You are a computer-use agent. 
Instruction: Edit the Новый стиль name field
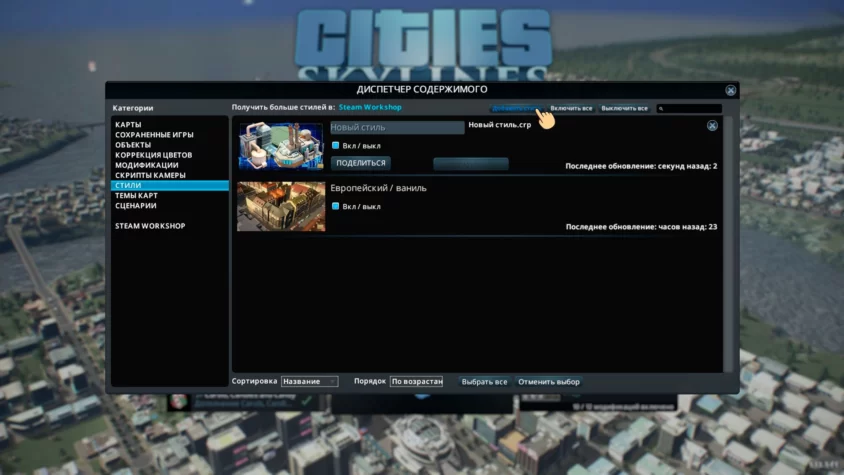tap(397, 128)
